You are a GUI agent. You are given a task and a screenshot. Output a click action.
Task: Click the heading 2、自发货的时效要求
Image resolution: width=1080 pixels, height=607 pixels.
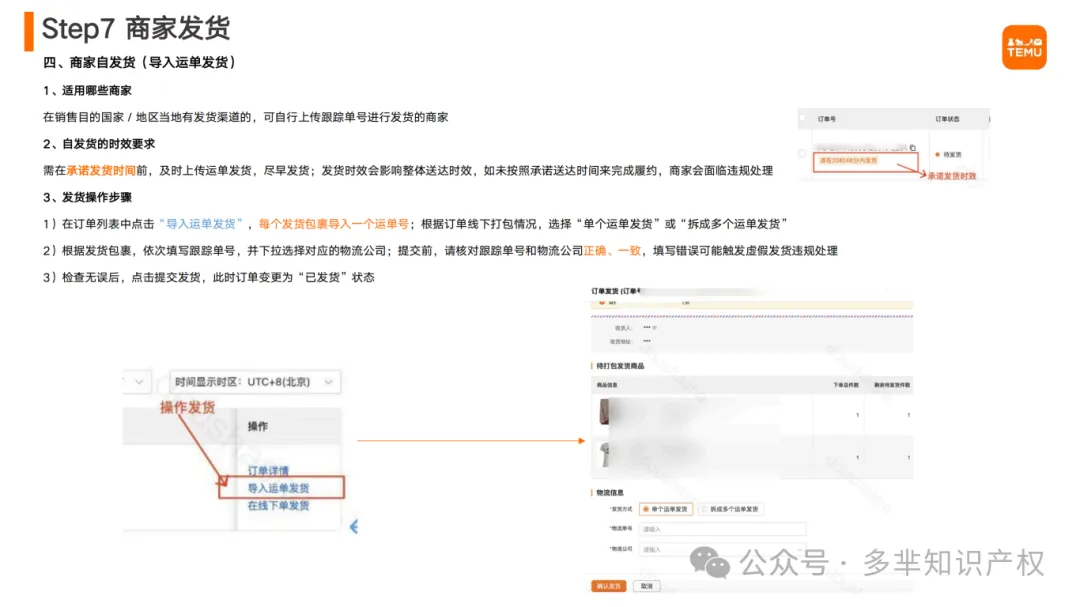98,144
